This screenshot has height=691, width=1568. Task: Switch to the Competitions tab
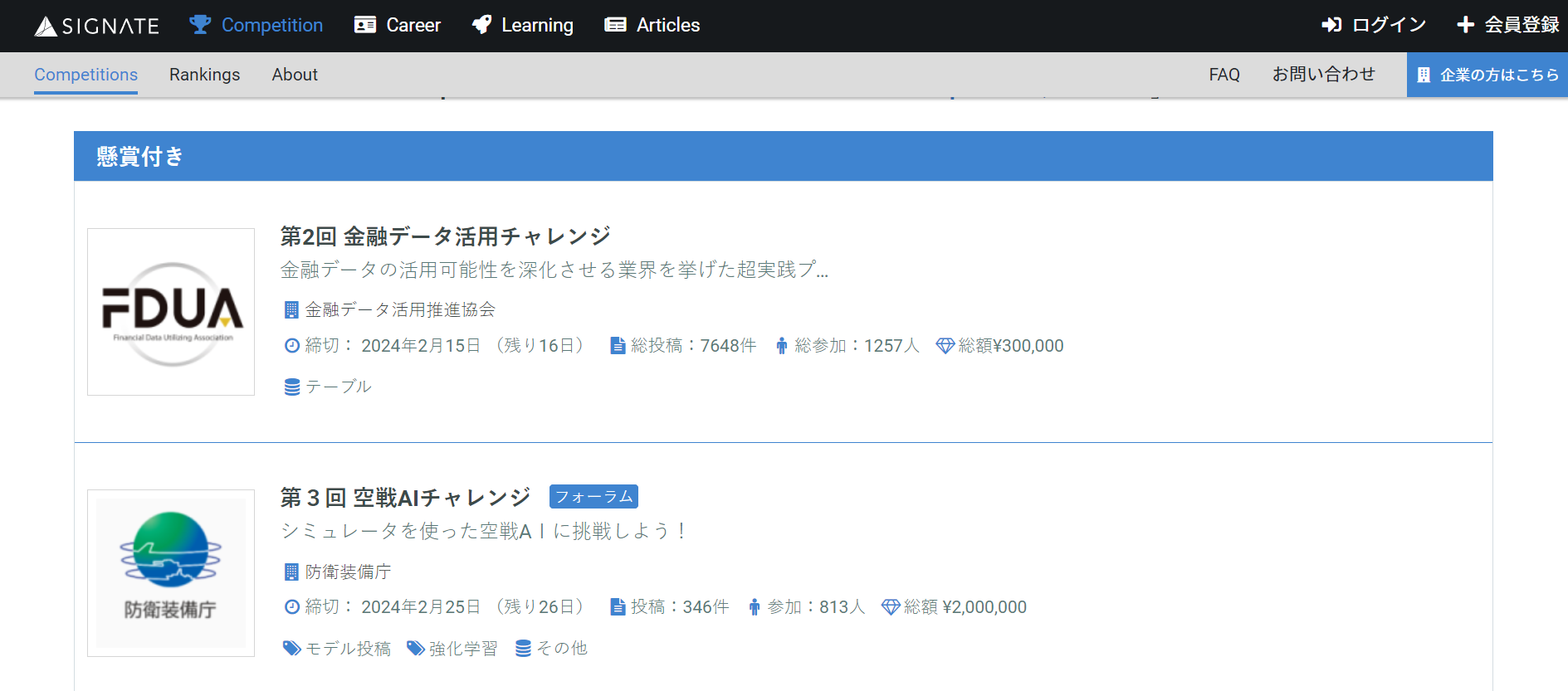click(x=85, y=75)
